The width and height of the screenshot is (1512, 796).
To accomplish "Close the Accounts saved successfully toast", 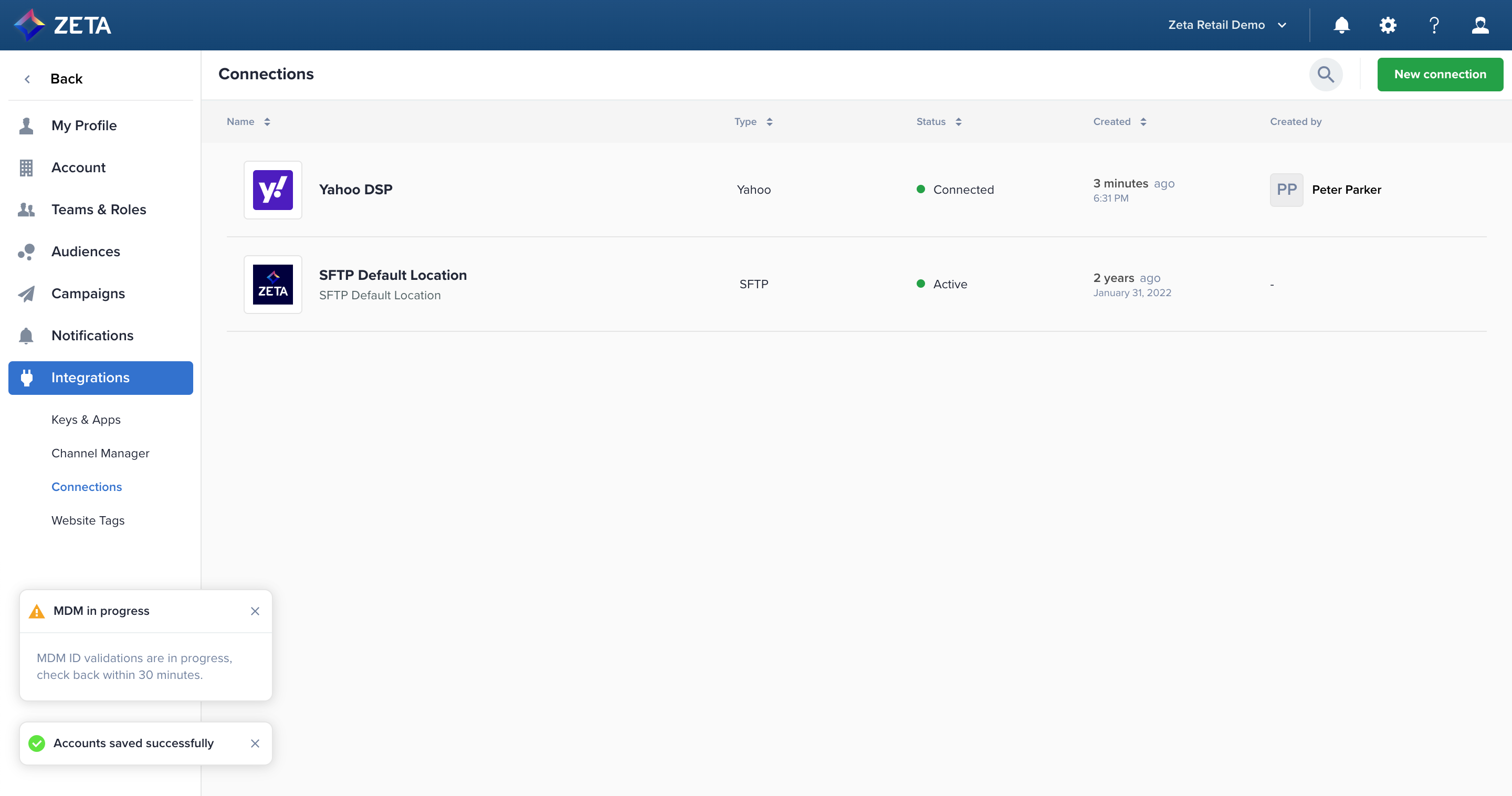I will click(255, 743).
